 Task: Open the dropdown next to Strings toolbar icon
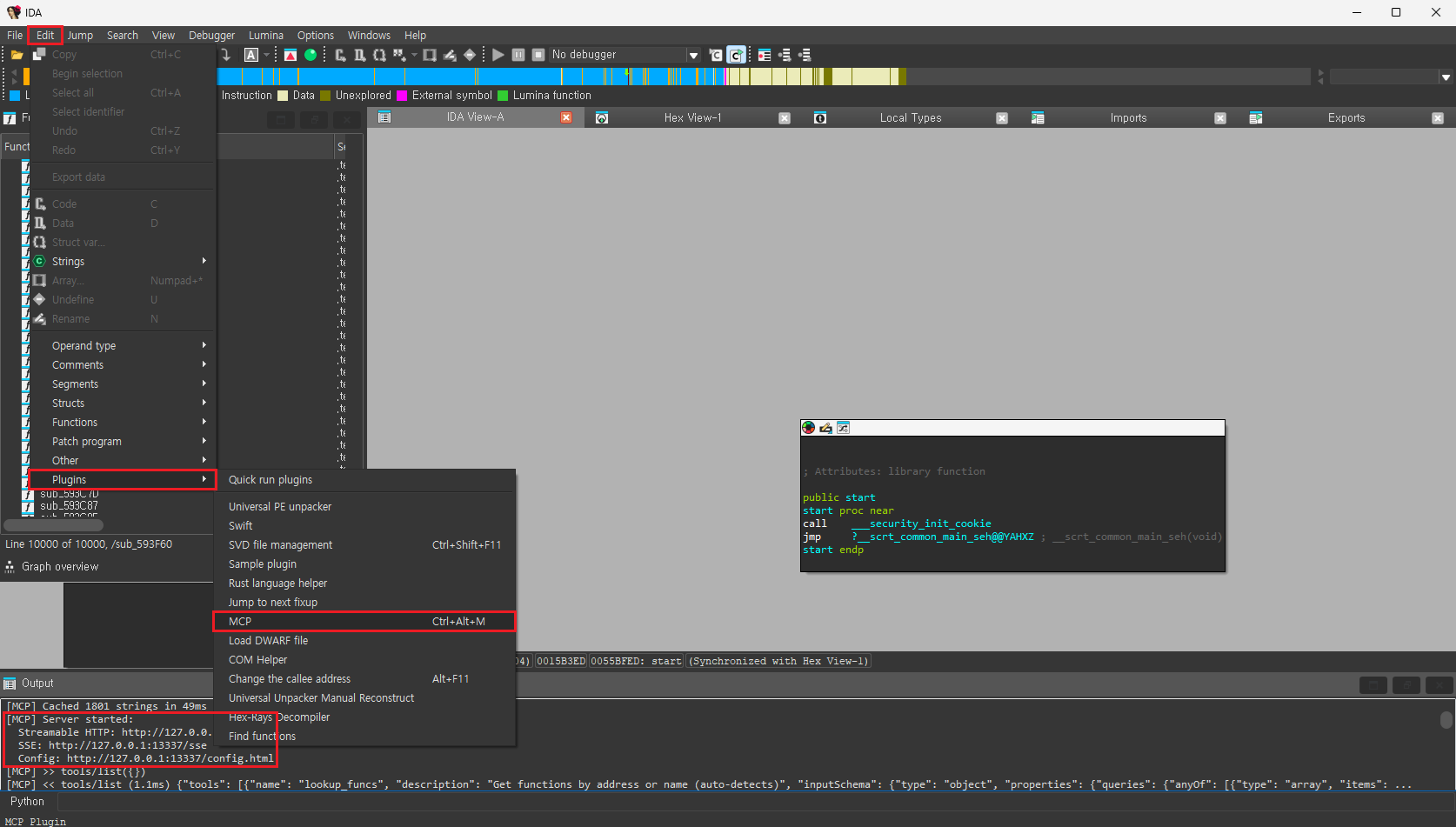coord(414,55)
